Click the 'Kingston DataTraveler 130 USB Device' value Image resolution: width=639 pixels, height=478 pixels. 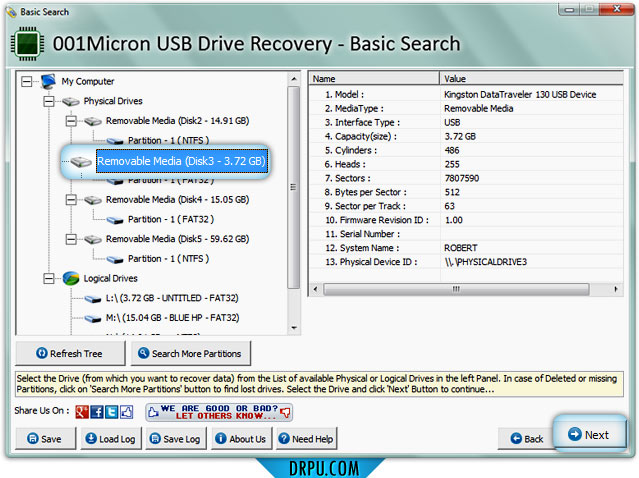tap(520, 95)
